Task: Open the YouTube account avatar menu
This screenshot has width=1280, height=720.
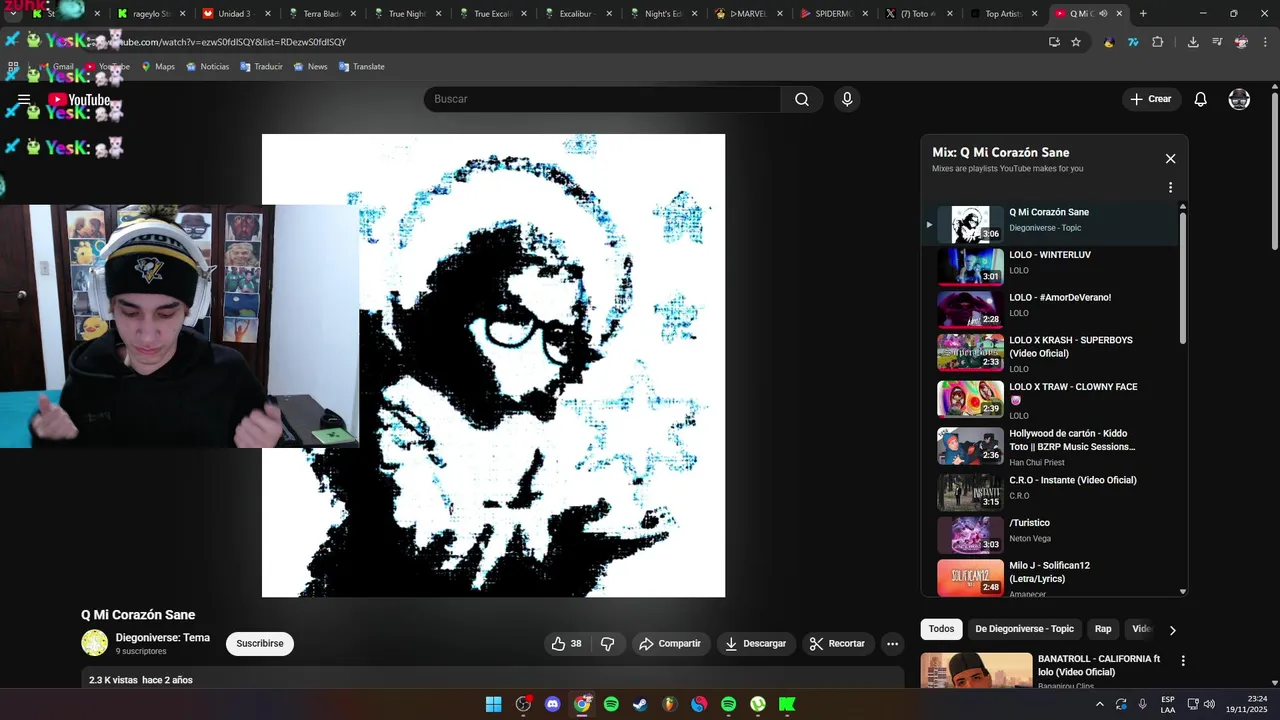Action: tap(1239, 99)
